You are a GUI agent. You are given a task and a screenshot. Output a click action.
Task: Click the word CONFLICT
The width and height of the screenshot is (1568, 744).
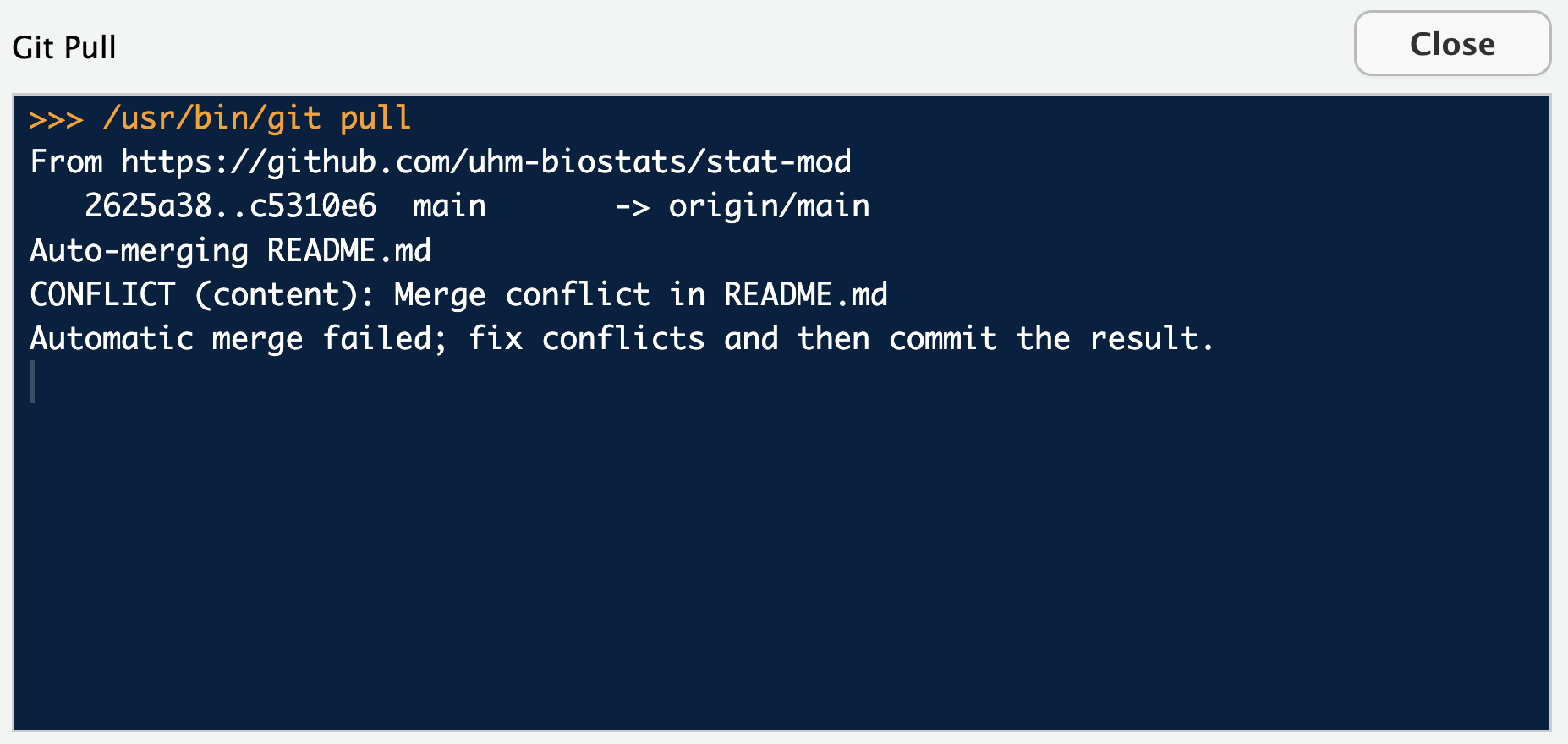point(102,295)
